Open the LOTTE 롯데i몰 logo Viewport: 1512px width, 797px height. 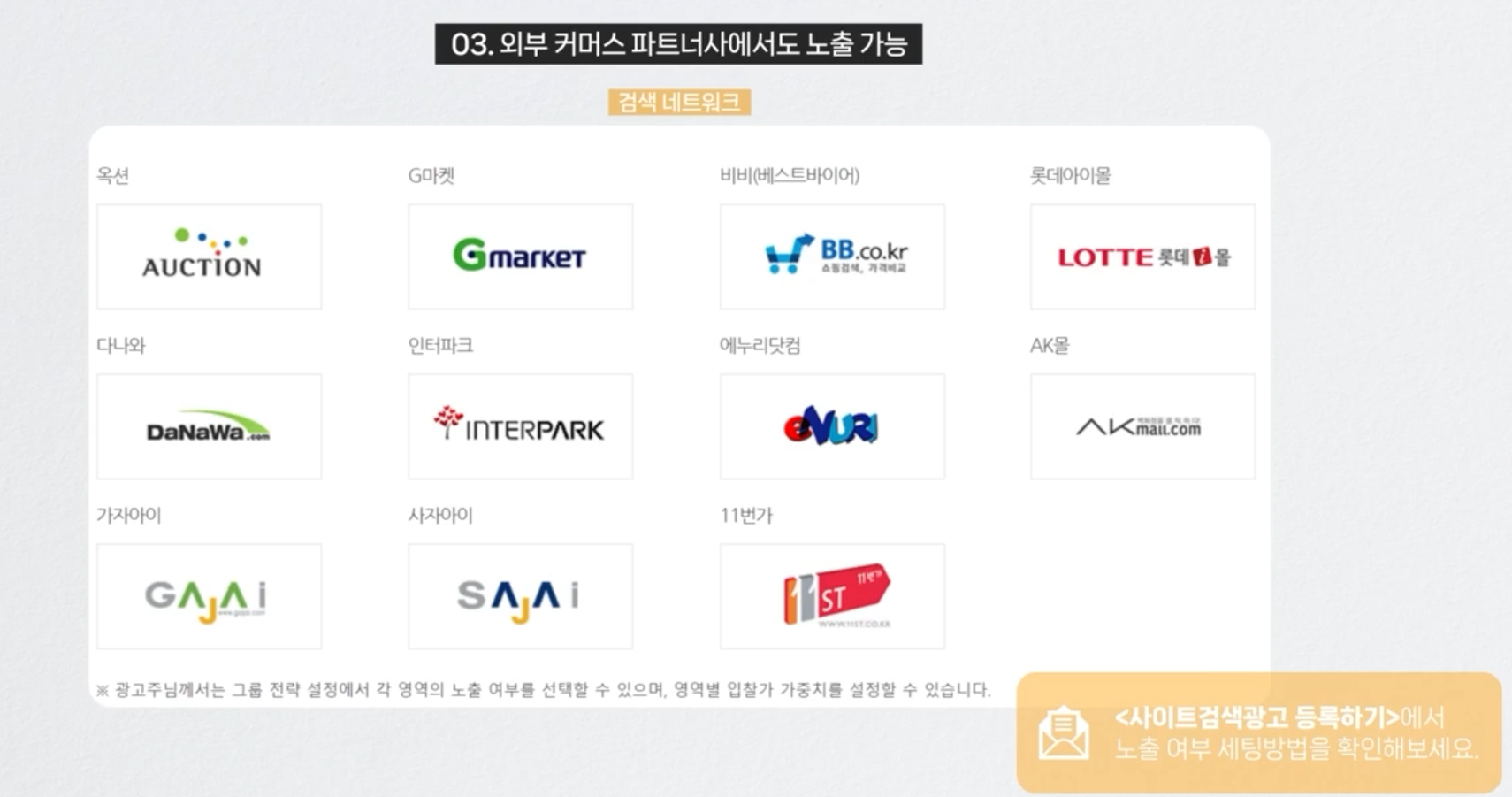pos(1142,256)
